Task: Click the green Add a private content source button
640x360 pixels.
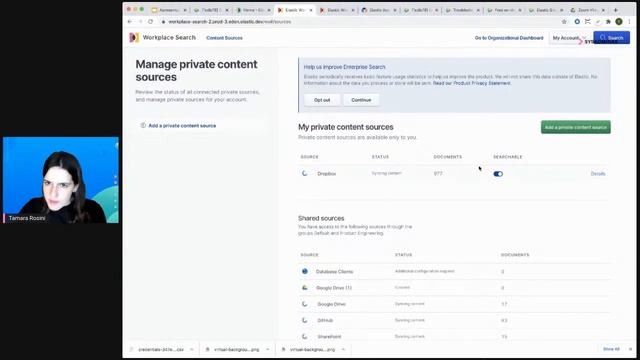Action: coord(576,127)
